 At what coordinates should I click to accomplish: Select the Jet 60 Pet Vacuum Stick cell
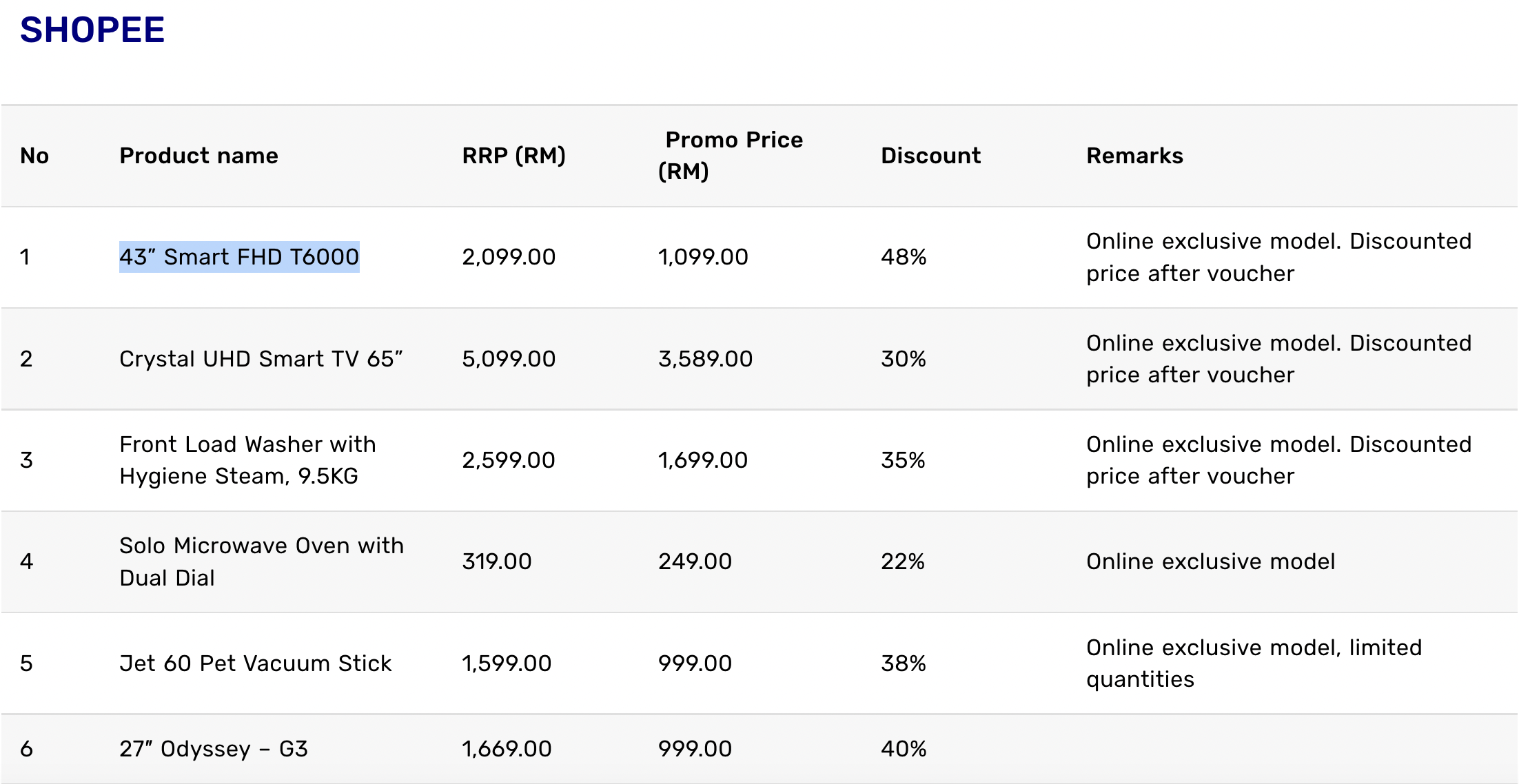[255, 663]
